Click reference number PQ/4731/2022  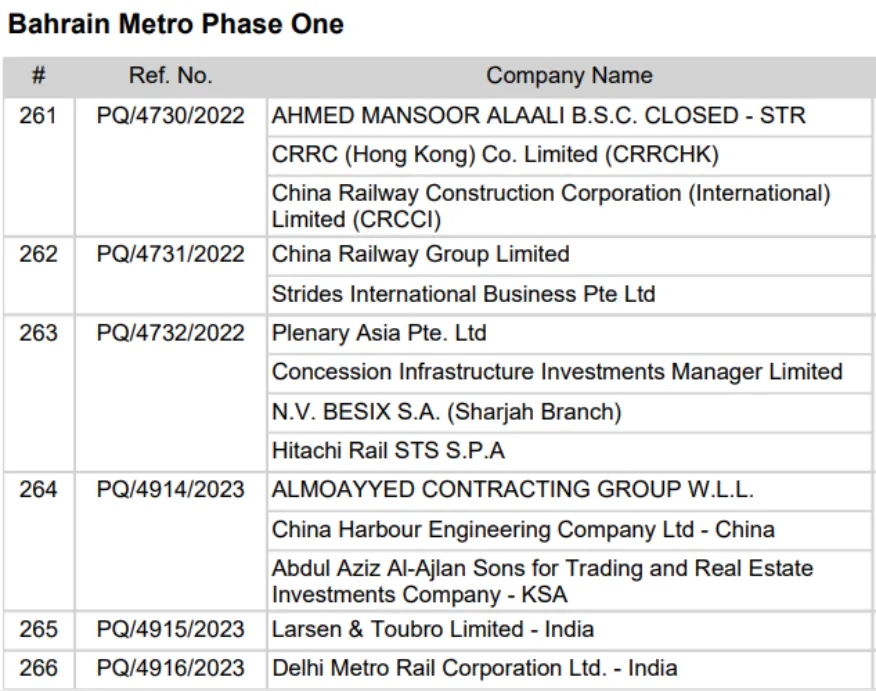click(x=170, y=255)
